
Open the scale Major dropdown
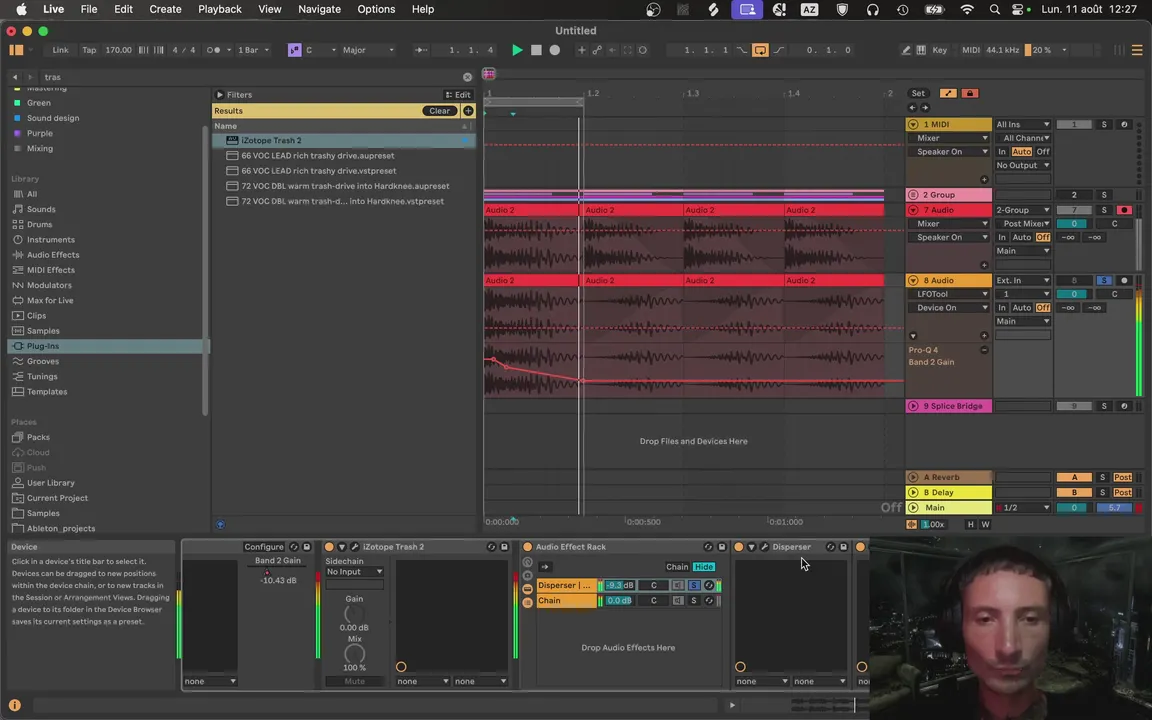(x=368, y=50)
